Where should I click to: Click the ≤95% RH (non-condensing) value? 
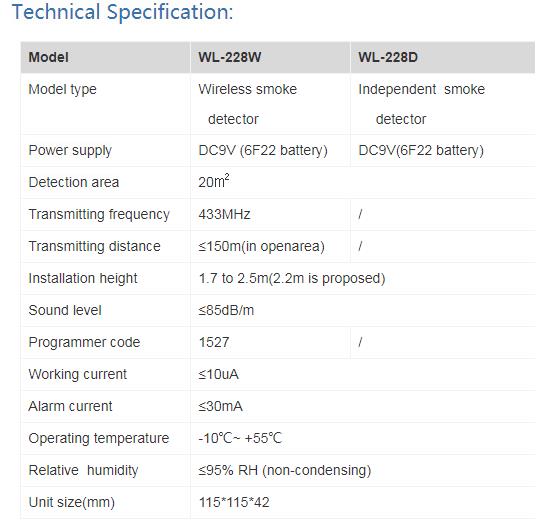(285, 470)
